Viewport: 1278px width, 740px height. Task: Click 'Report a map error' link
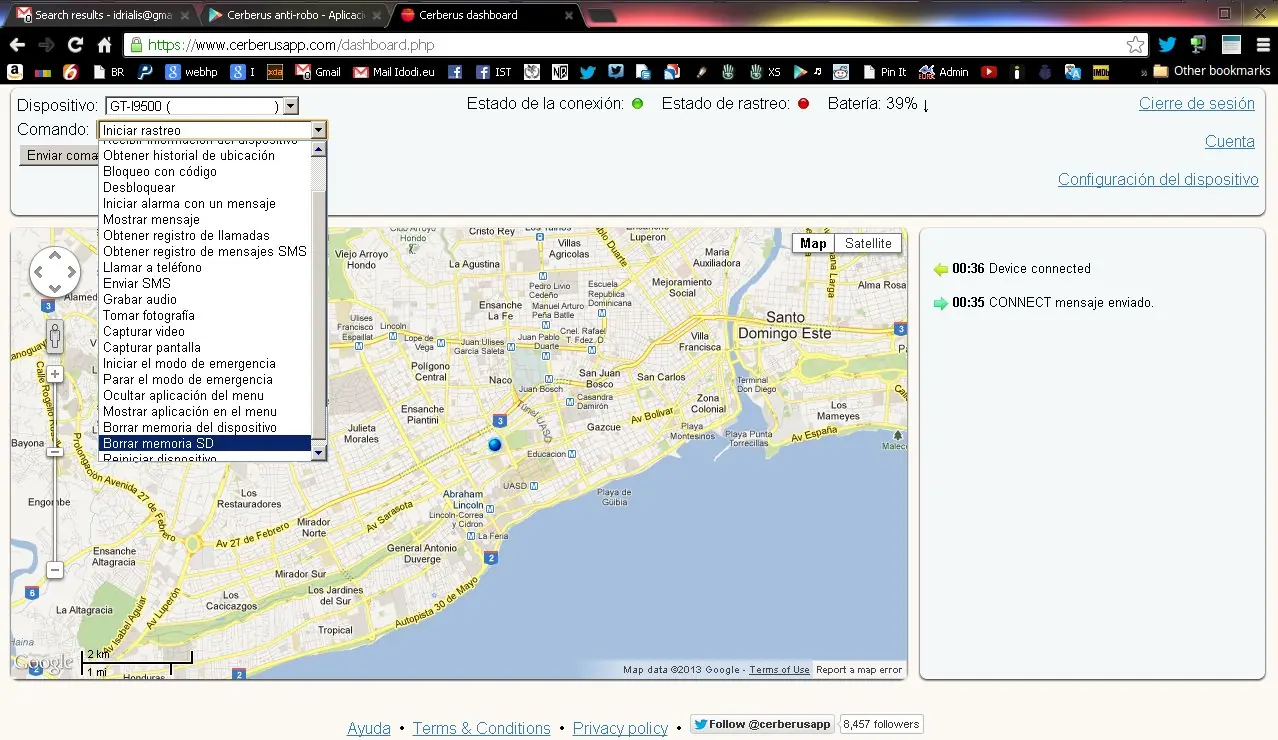(859, 670)
